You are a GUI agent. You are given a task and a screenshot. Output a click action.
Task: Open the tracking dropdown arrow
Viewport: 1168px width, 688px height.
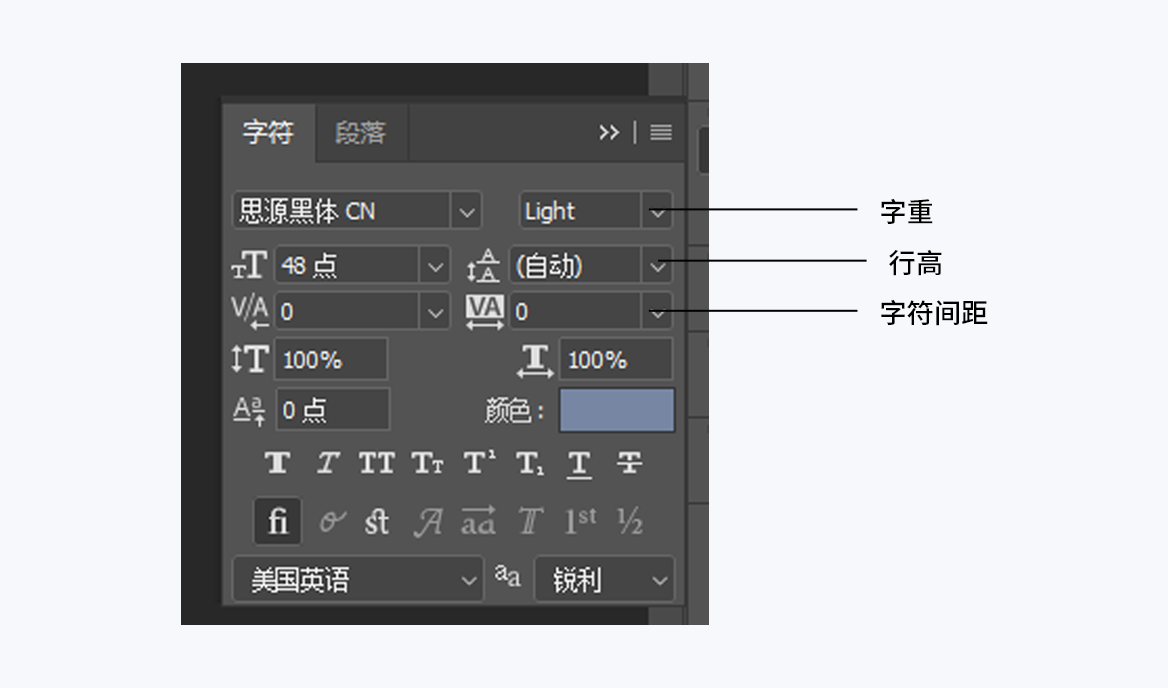pos(657,312)
